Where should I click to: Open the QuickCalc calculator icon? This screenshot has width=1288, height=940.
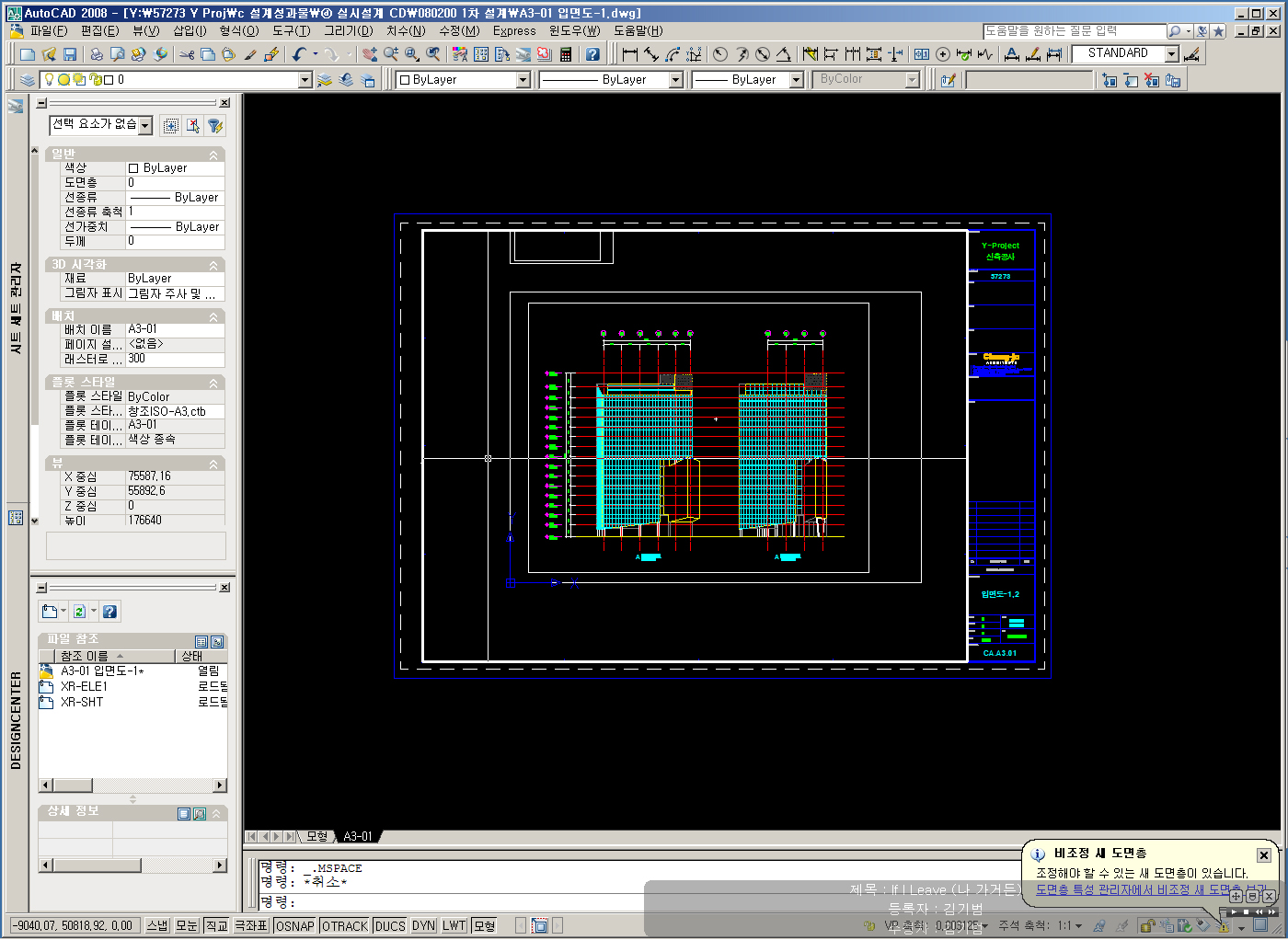click(x=566, y=55)
